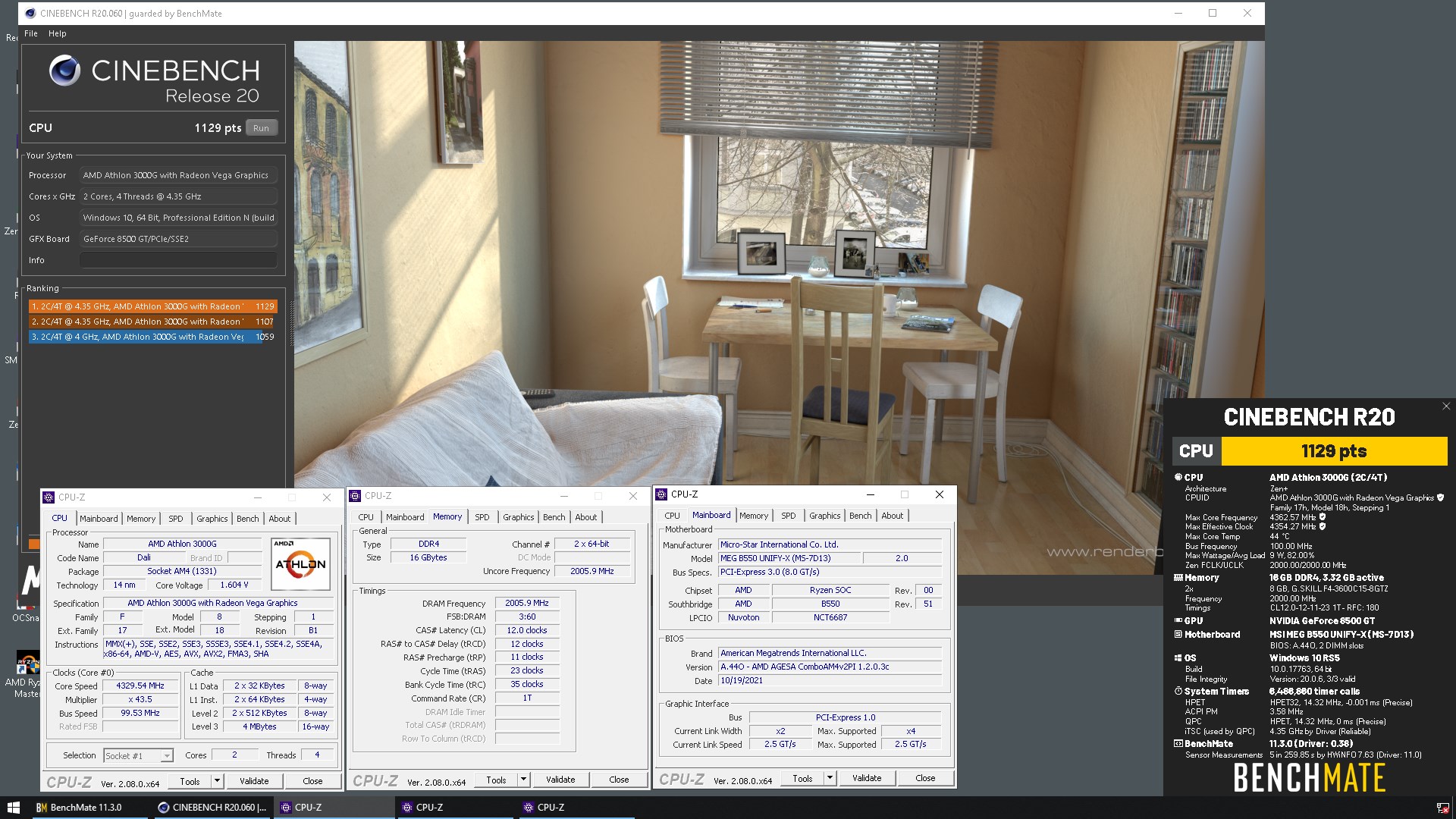Click window icon of CPU-Z CPU-tab window
This screenshot has width=1456, height=819.
pyautogui.click(x=49, y=497)
